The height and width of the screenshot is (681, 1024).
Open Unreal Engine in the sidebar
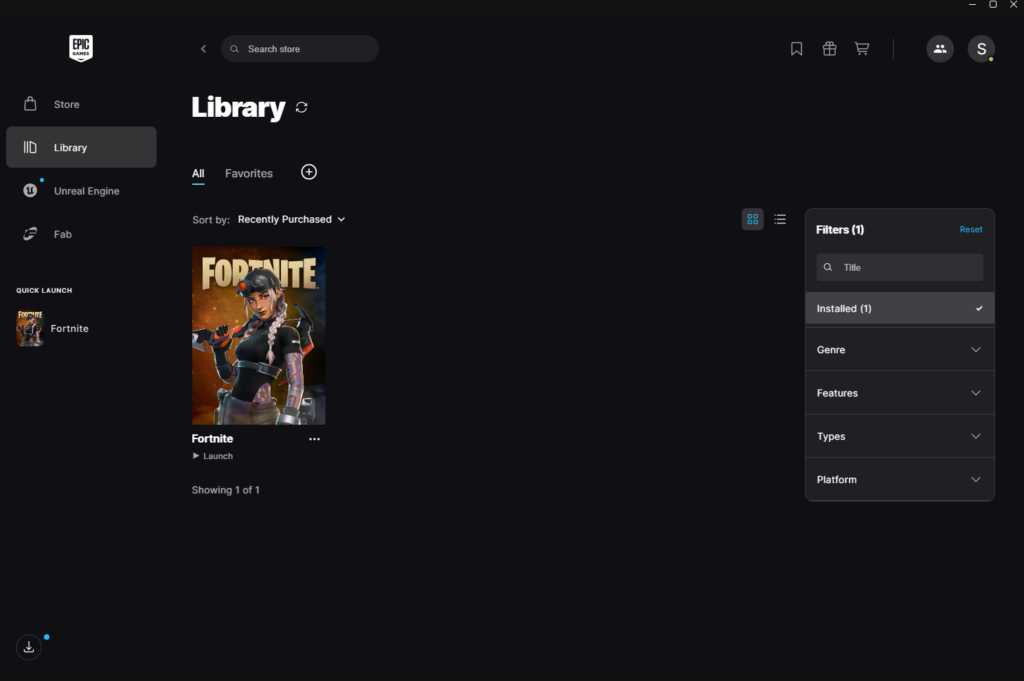(81, 191)
